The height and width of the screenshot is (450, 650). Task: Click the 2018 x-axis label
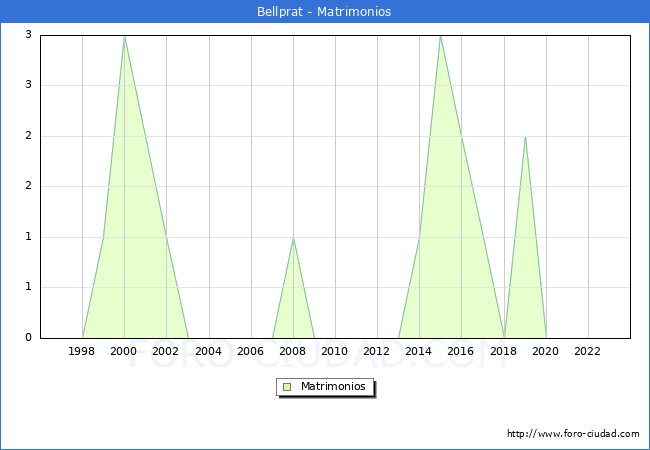pyautogui.click(x=504, y=351)
